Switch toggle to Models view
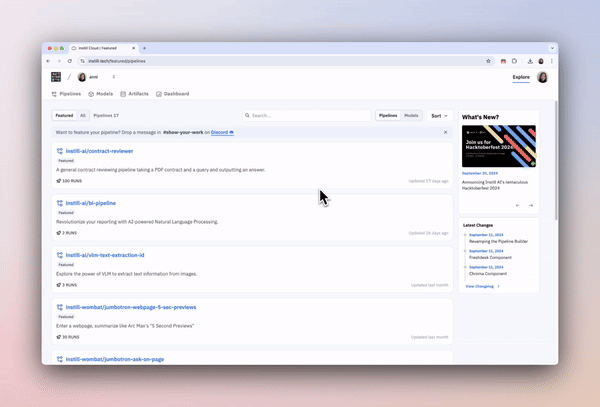 (x=411, y=116)
